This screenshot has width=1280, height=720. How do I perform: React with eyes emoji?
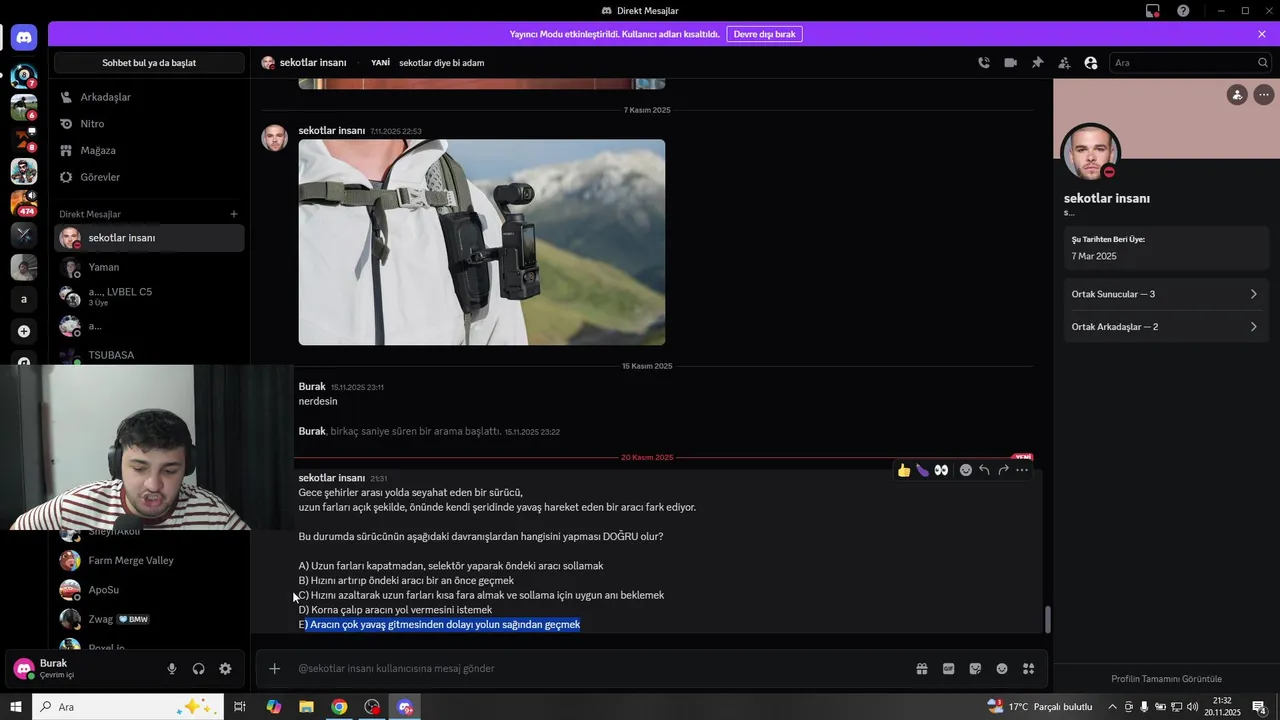[x=941, y=470]
